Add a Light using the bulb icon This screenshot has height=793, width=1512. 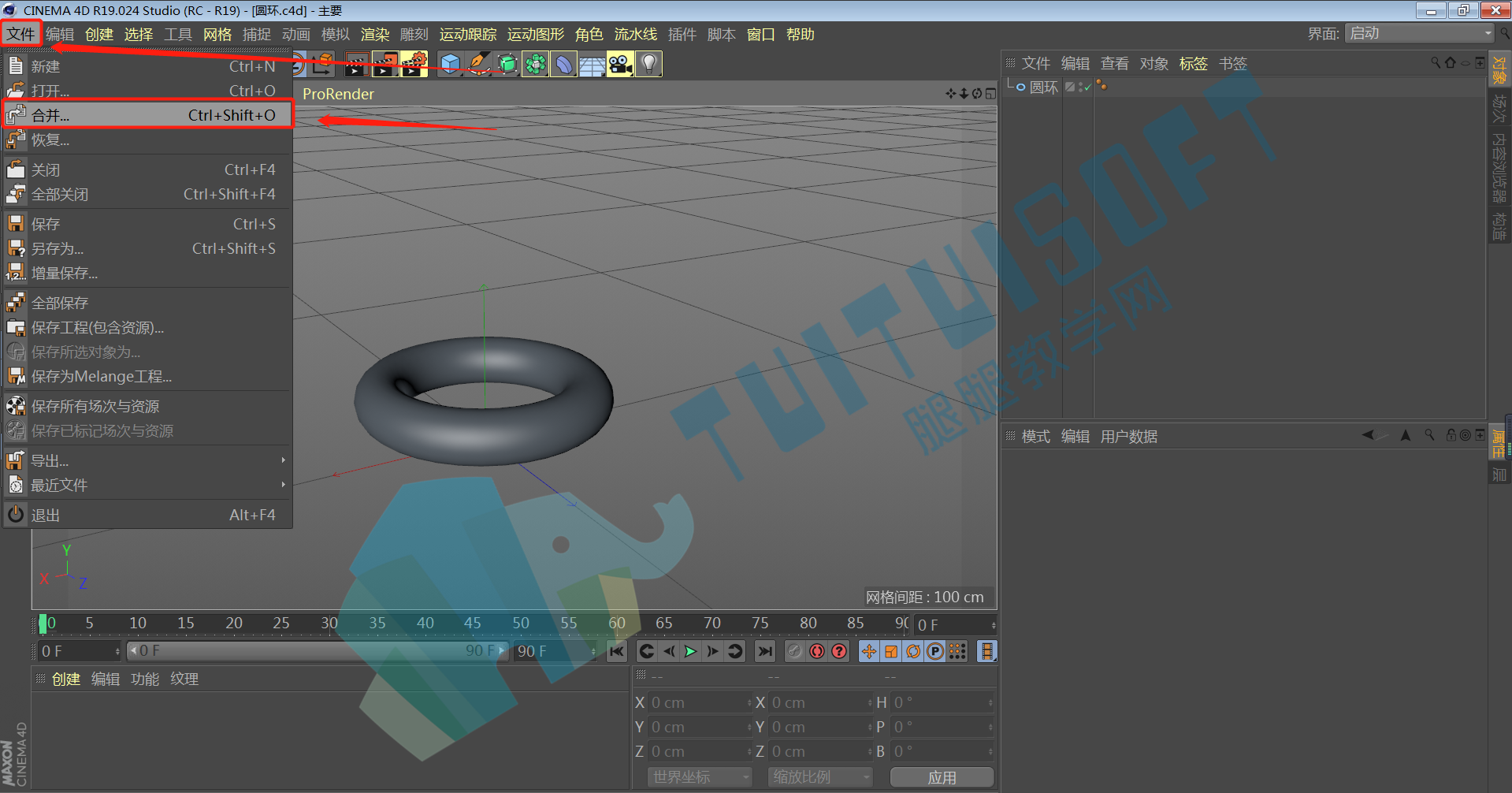coord(648,64)
